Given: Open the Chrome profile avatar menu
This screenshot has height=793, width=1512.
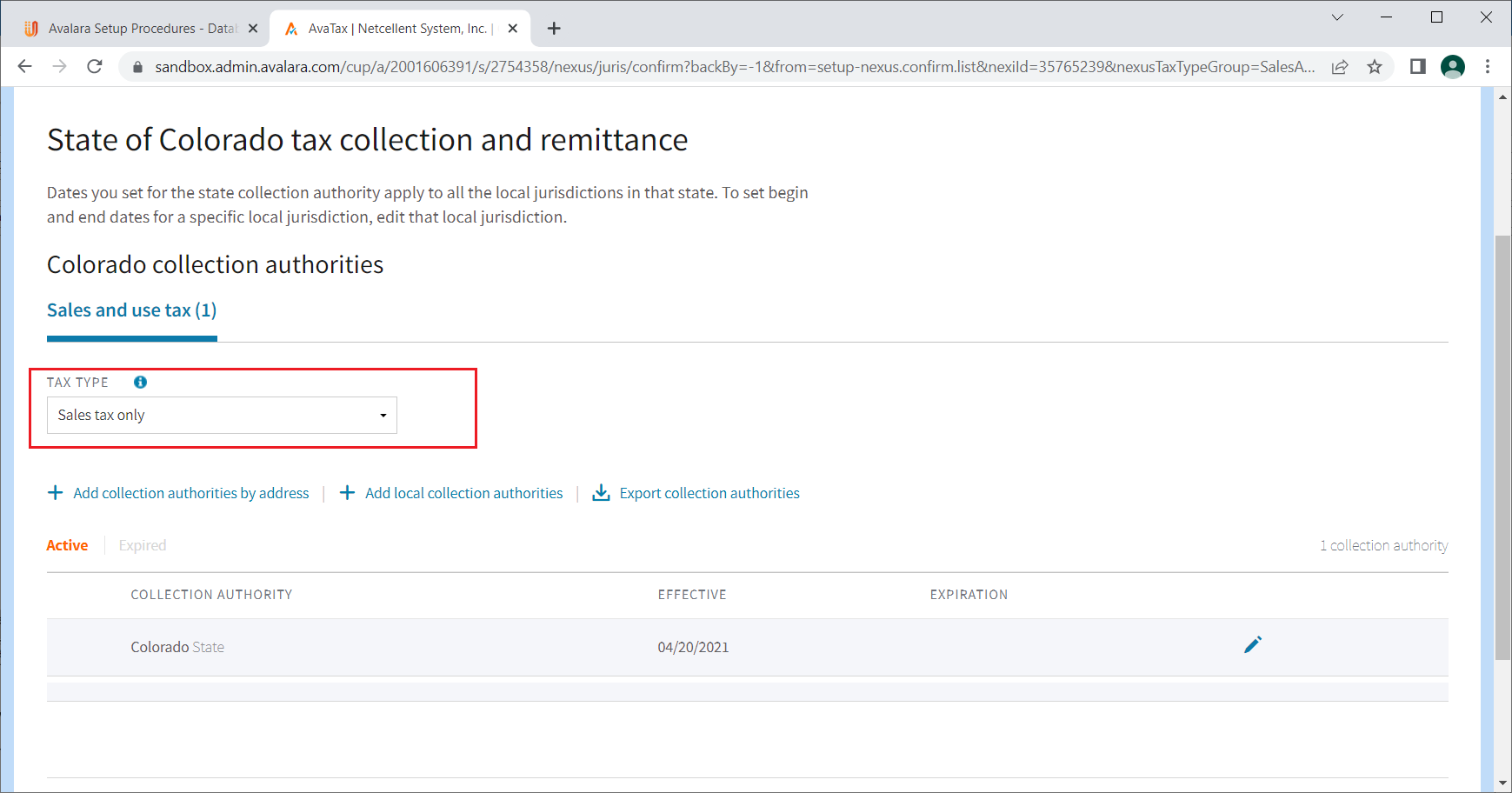Looking at the screenshot, I should 1453,67.
